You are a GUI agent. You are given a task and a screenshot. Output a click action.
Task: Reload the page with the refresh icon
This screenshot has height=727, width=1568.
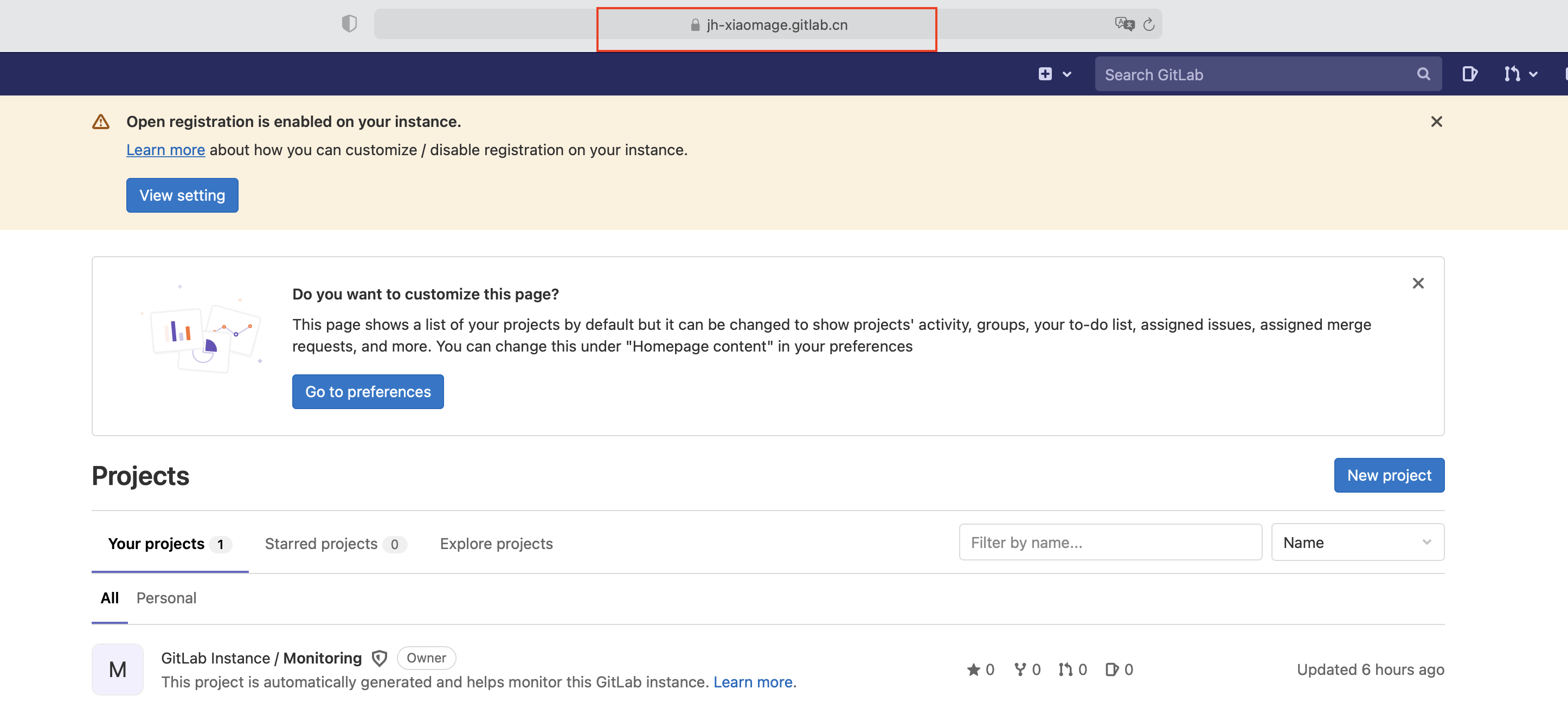(x=1148, y=24)
